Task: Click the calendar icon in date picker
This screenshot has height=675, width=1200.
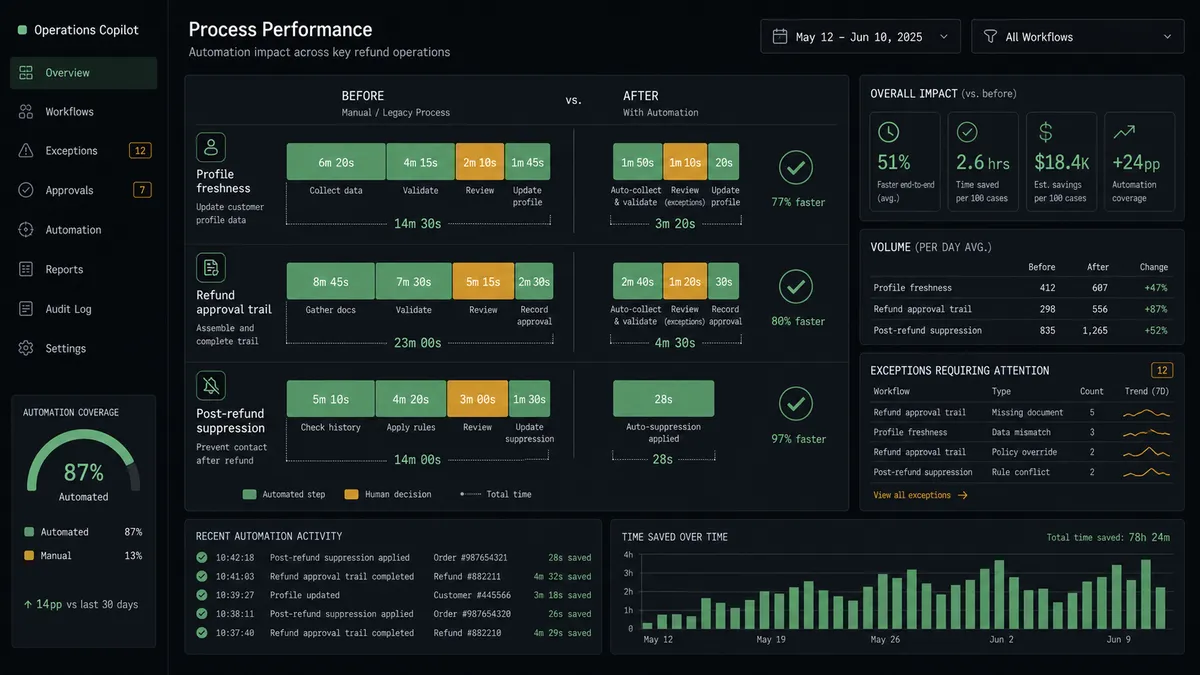Action: (x=780, y=37)
